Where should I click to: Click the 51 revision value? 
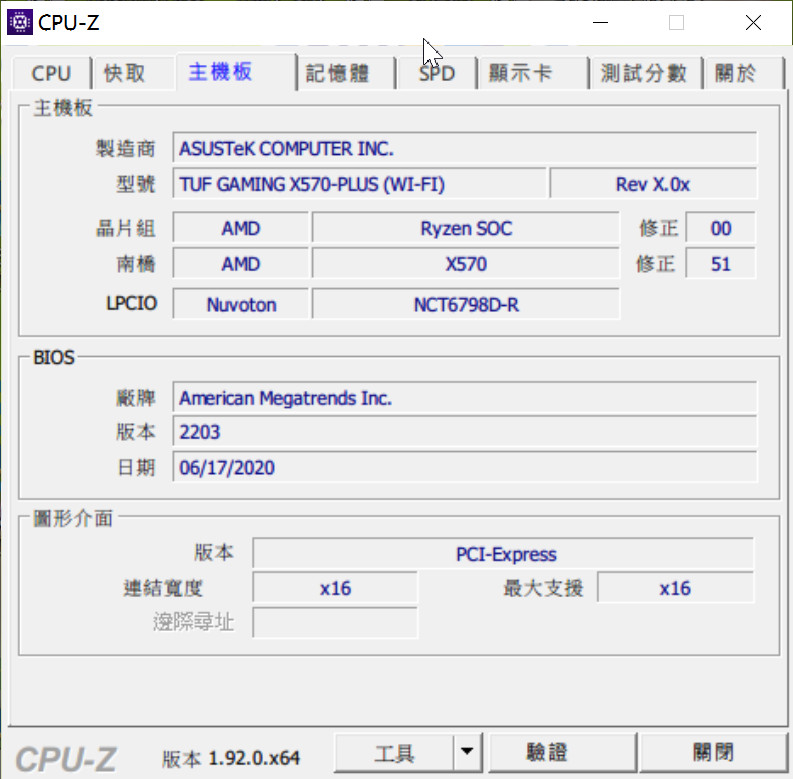click(721, 264)
